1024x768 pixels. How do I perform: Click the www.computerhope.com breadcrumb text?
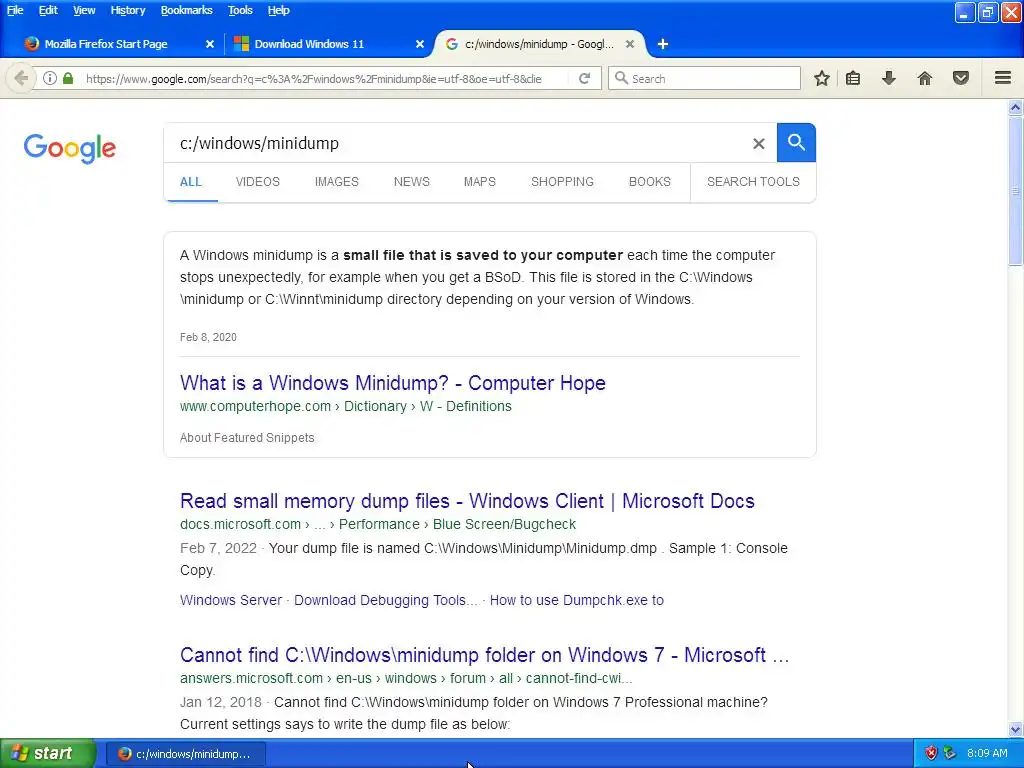[255, 407]
